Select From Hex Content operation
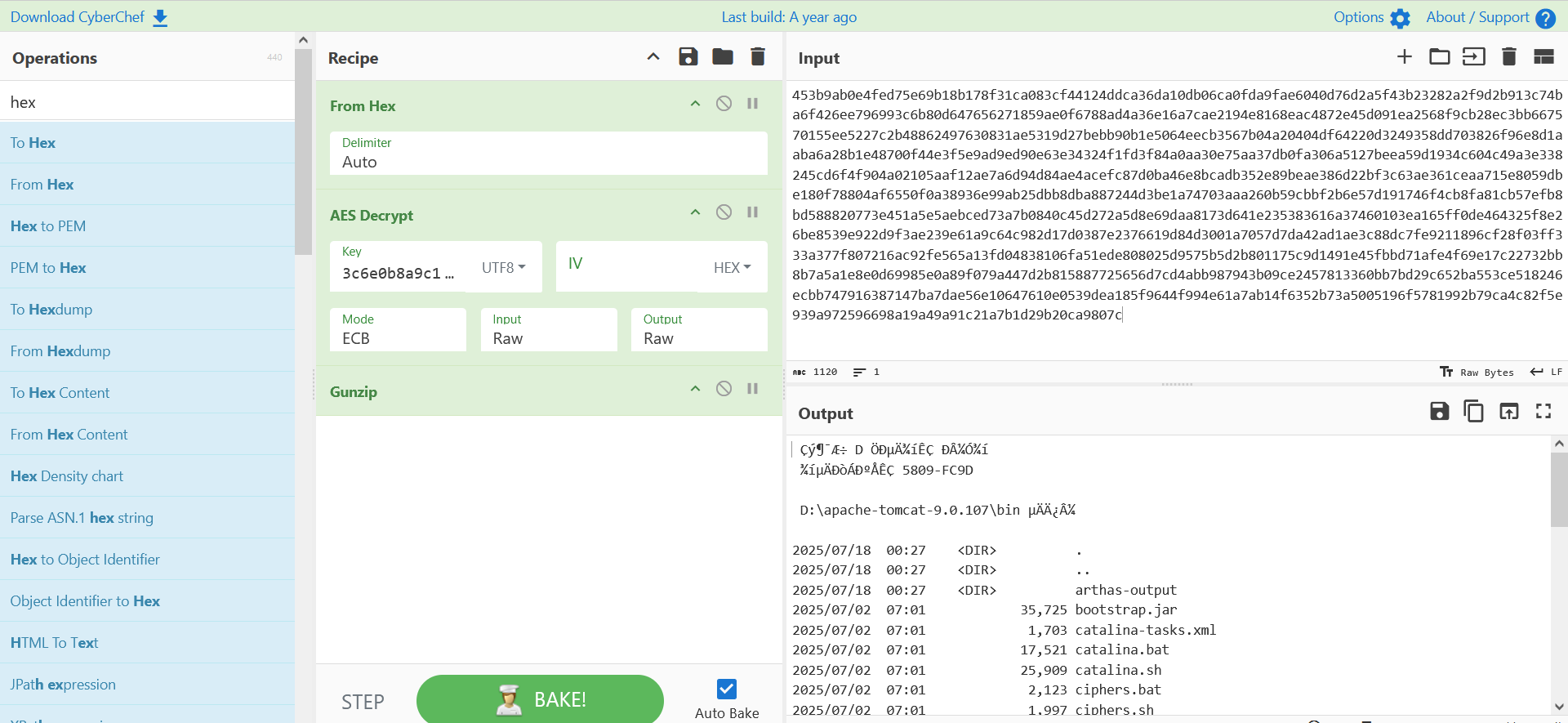The image size is (1568, 723). point(147,435)
